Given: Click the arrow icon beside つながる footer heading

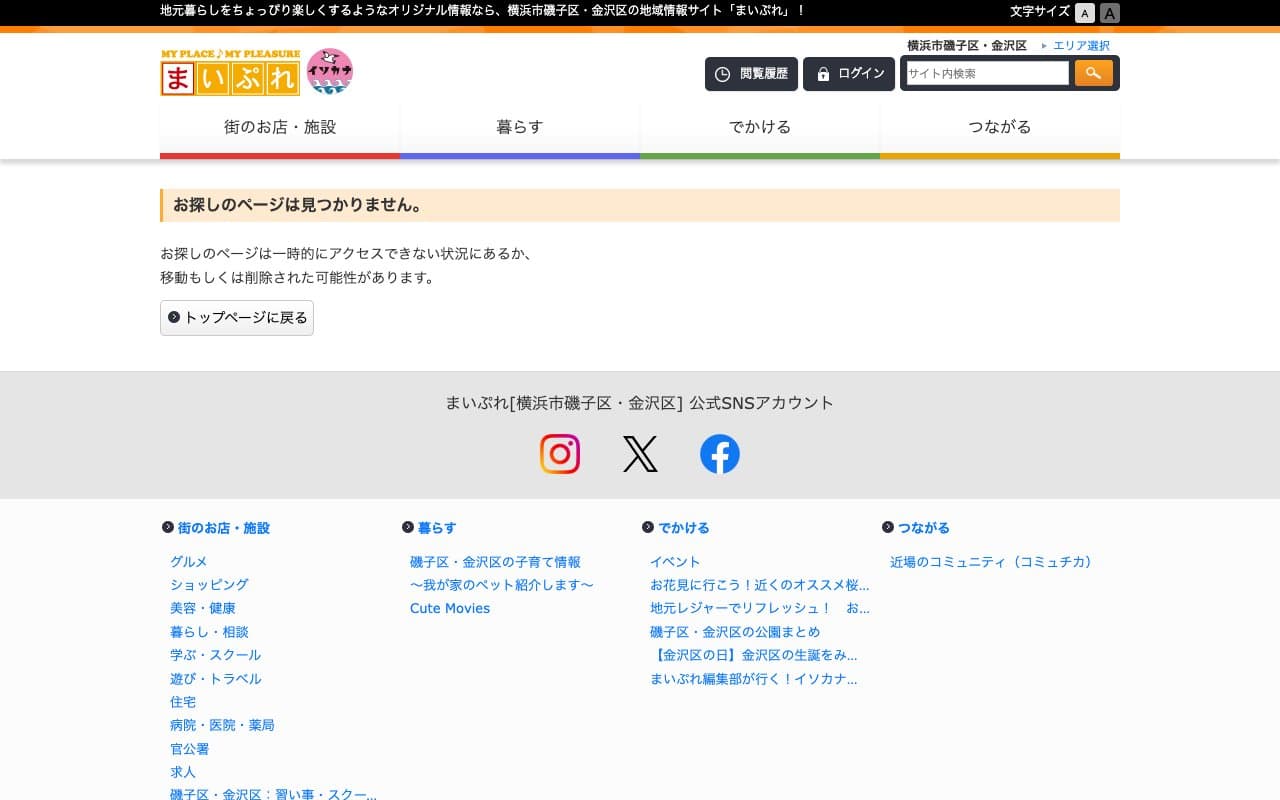Looking at the screenshot, I should (x=888, y=527).
